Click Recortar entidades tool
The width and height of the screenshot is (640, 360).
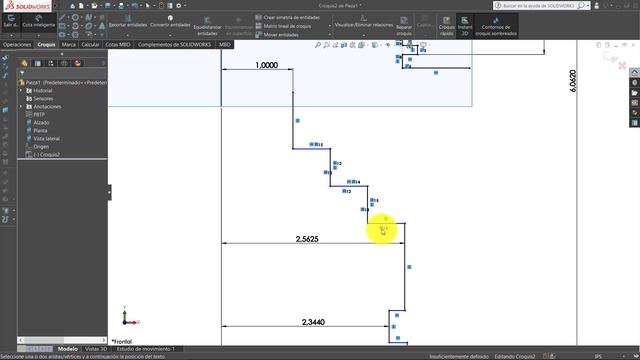pyautogui.click(x=128, y=21)
